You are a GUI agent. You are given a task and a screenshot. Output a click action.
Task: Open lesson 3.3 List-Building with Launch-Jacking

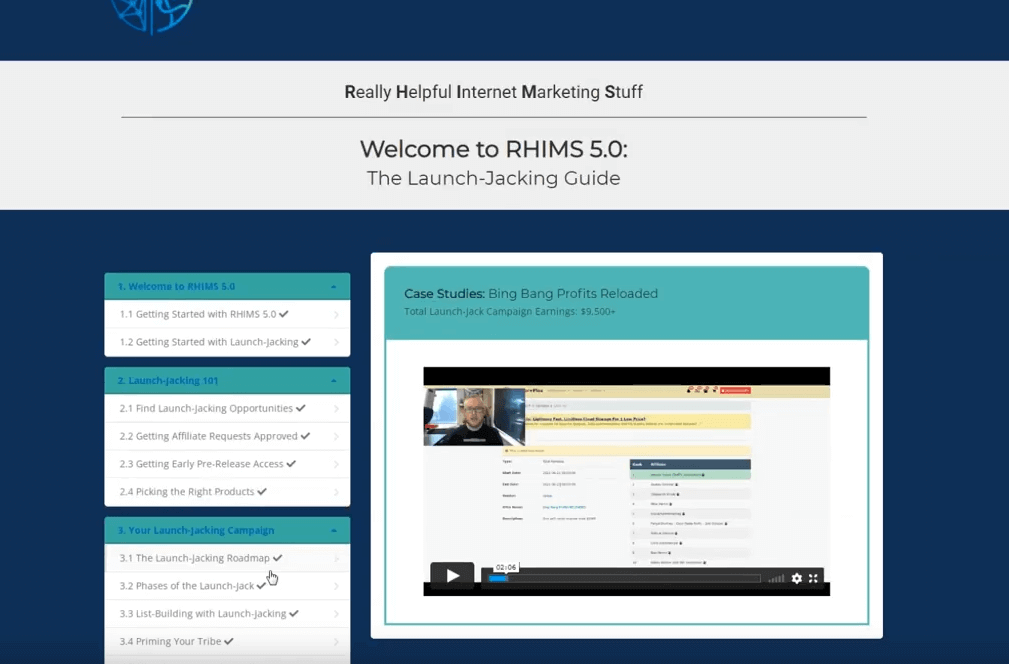click(227, 613)
